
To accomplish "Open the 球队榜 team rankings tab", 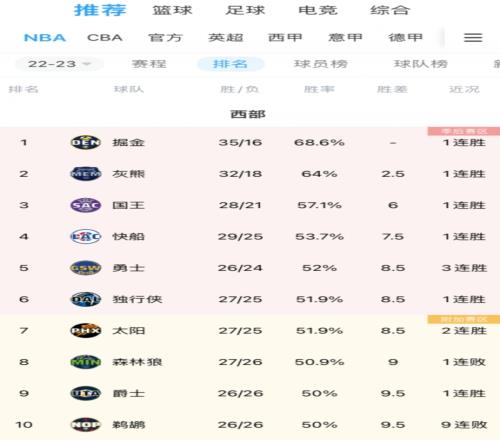I will [x=421, y=64].
